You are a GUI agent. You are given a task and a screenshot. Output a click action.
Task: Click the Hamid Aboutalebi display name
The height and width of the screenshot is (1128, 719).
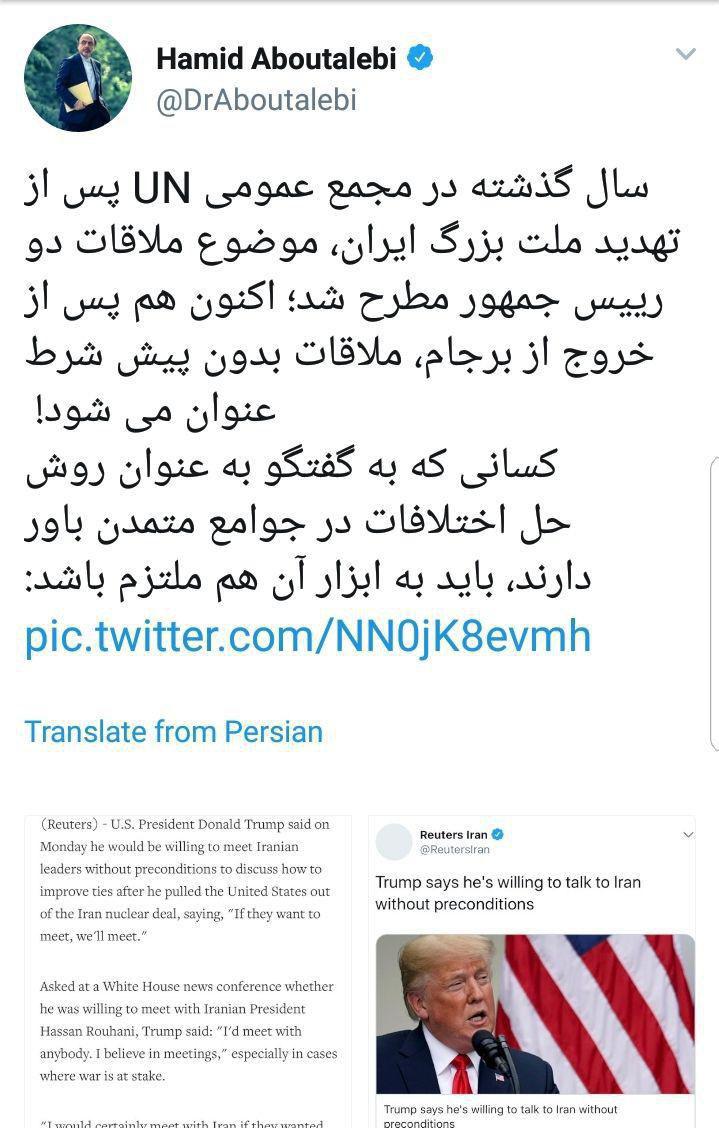tap(276, 58)
